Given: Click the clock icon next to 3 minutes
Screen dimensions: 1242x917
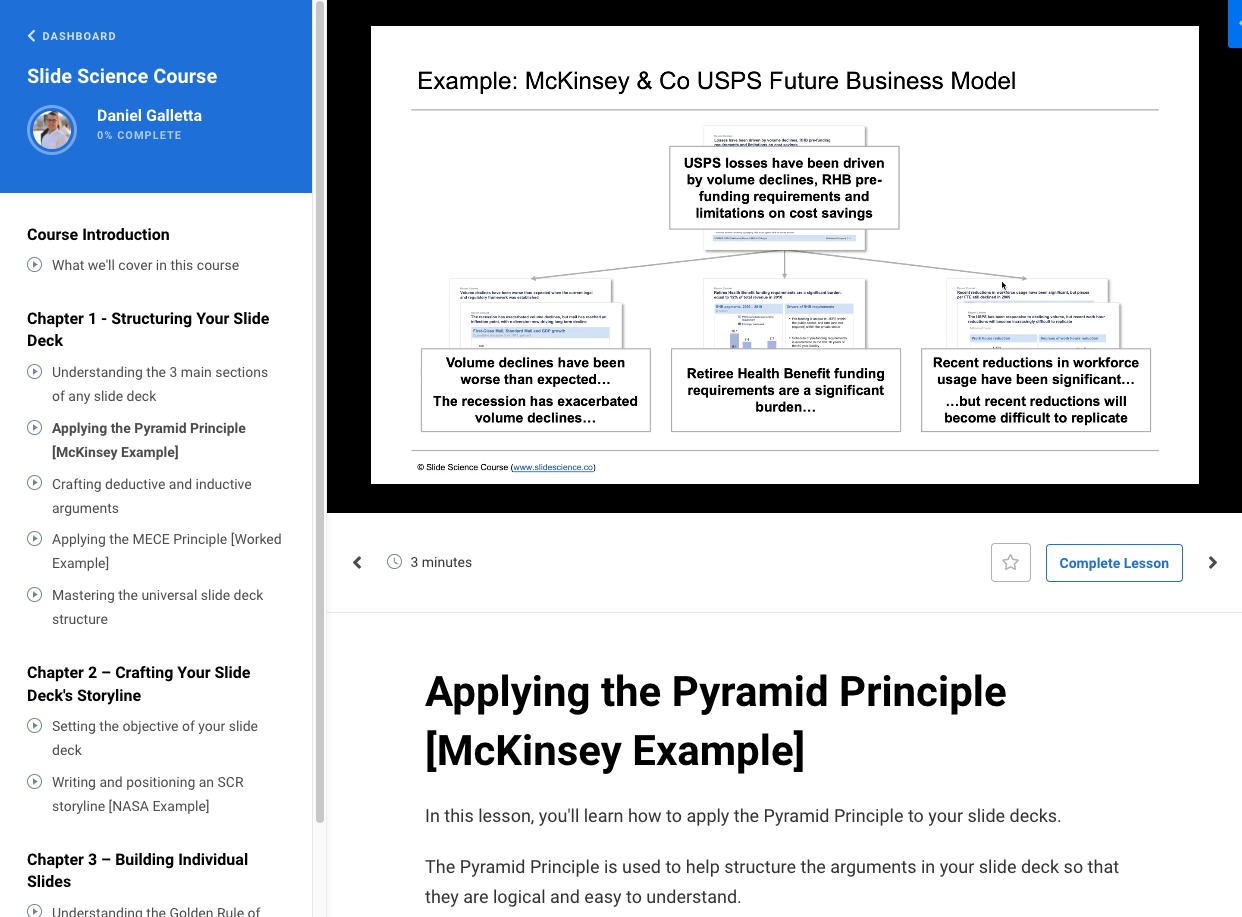Looking at the screenshot, I should tap(395, 562).
